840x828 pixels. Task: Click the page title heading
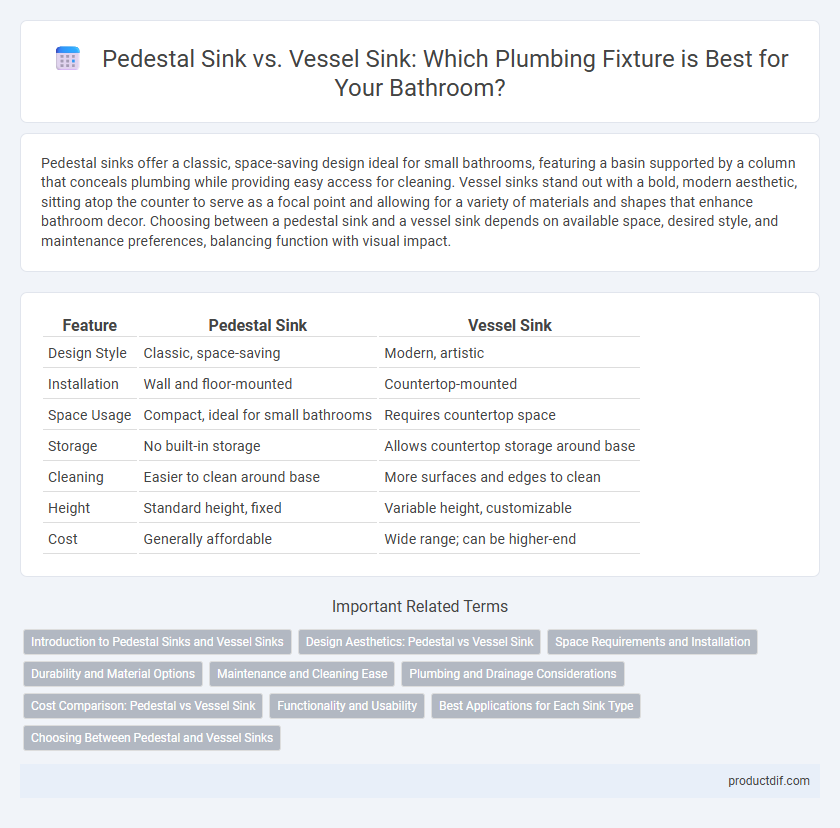[445, 73]
